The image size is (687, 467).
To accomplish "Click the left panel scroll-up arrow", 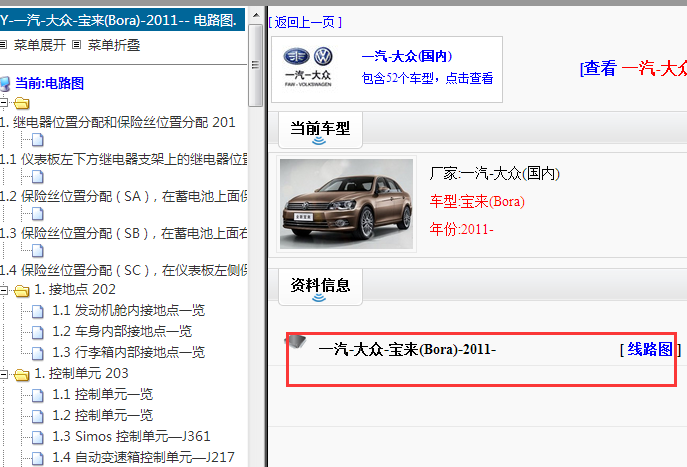I will click(256, 16).
